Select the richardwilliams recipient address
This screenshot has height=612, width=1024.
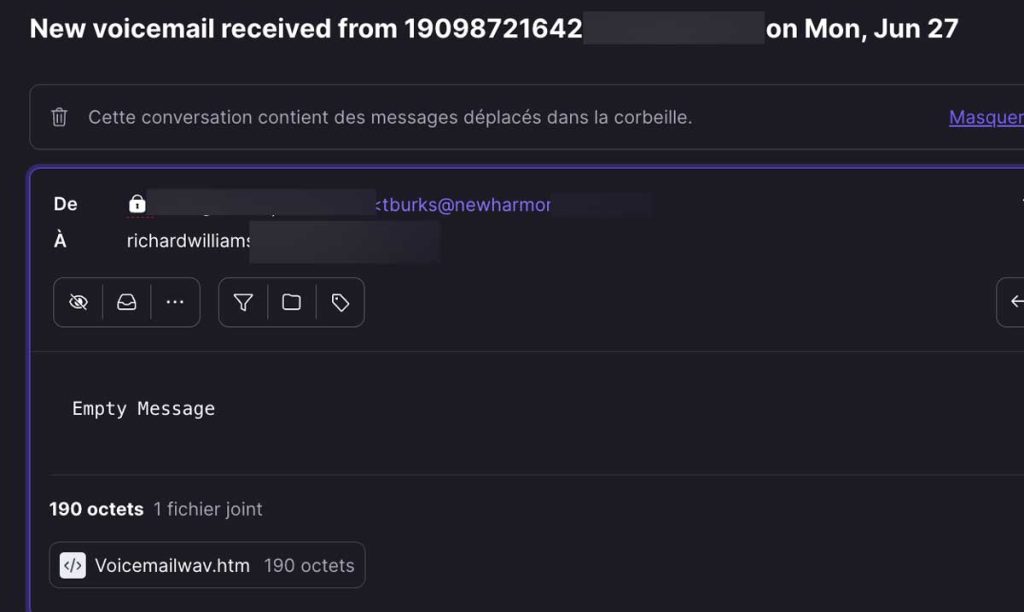coord(189,241)
